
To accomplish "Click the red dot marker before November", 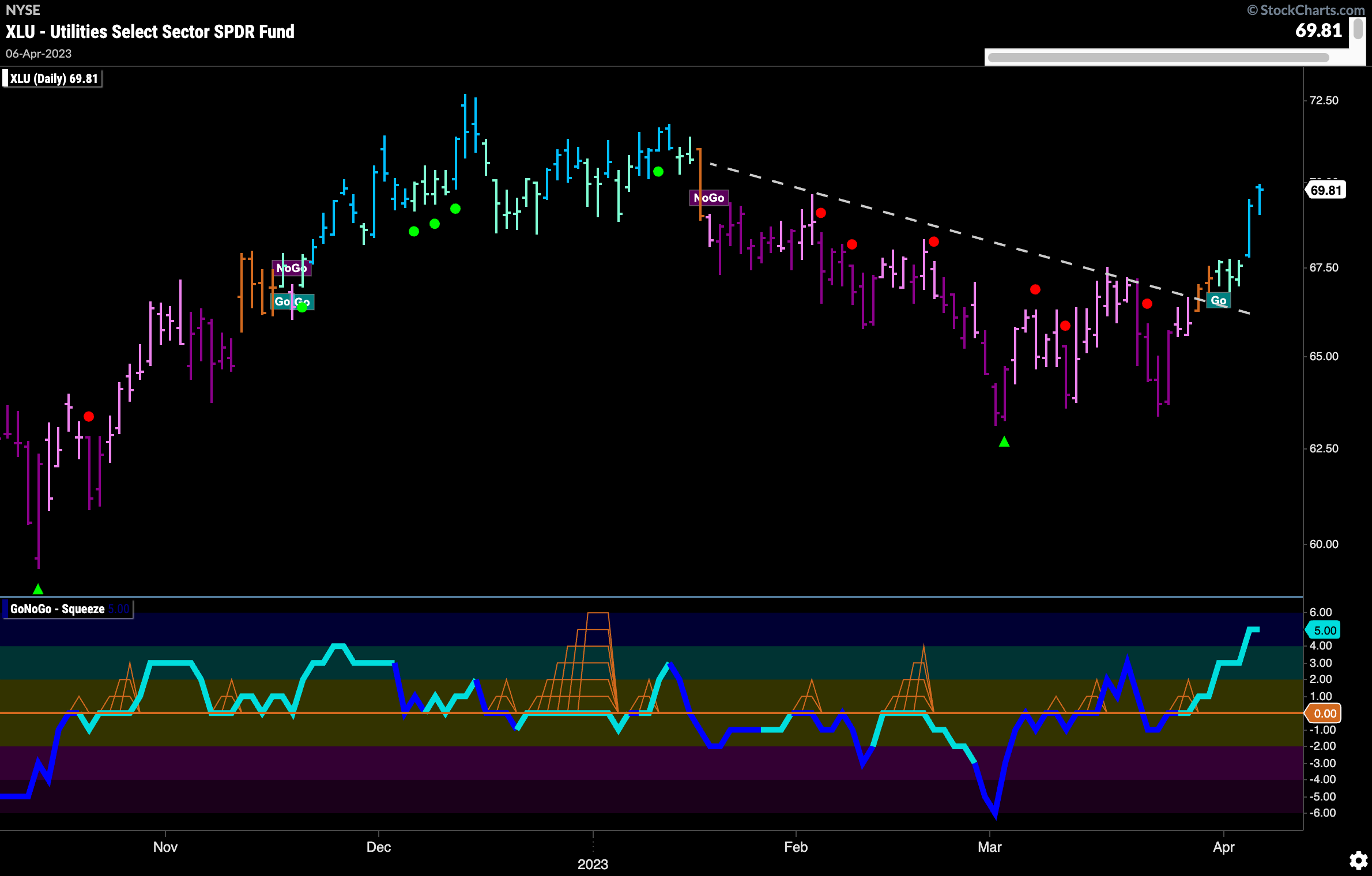I will pos(89,416).
